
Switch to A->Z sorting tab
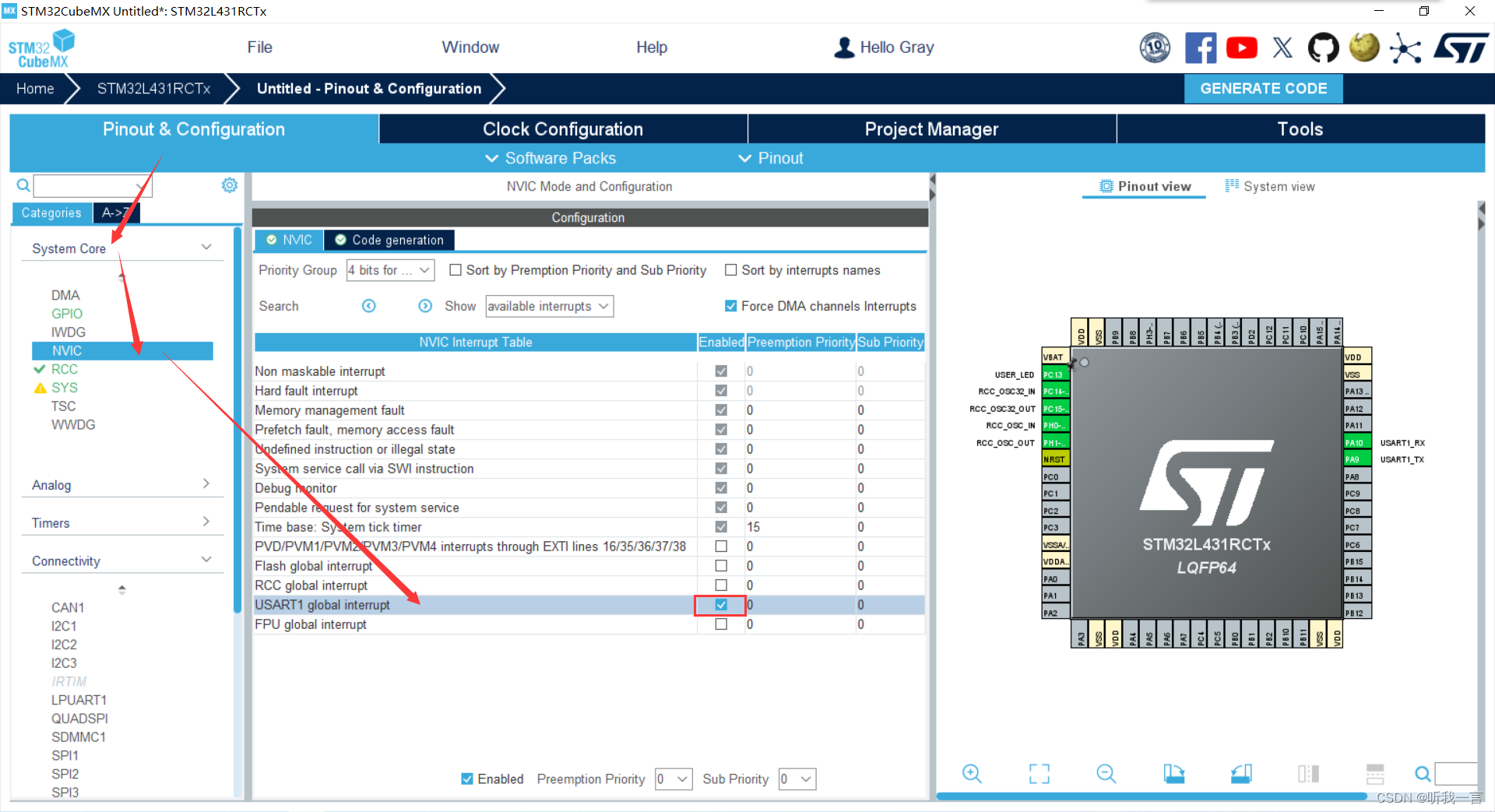point(116,213)
